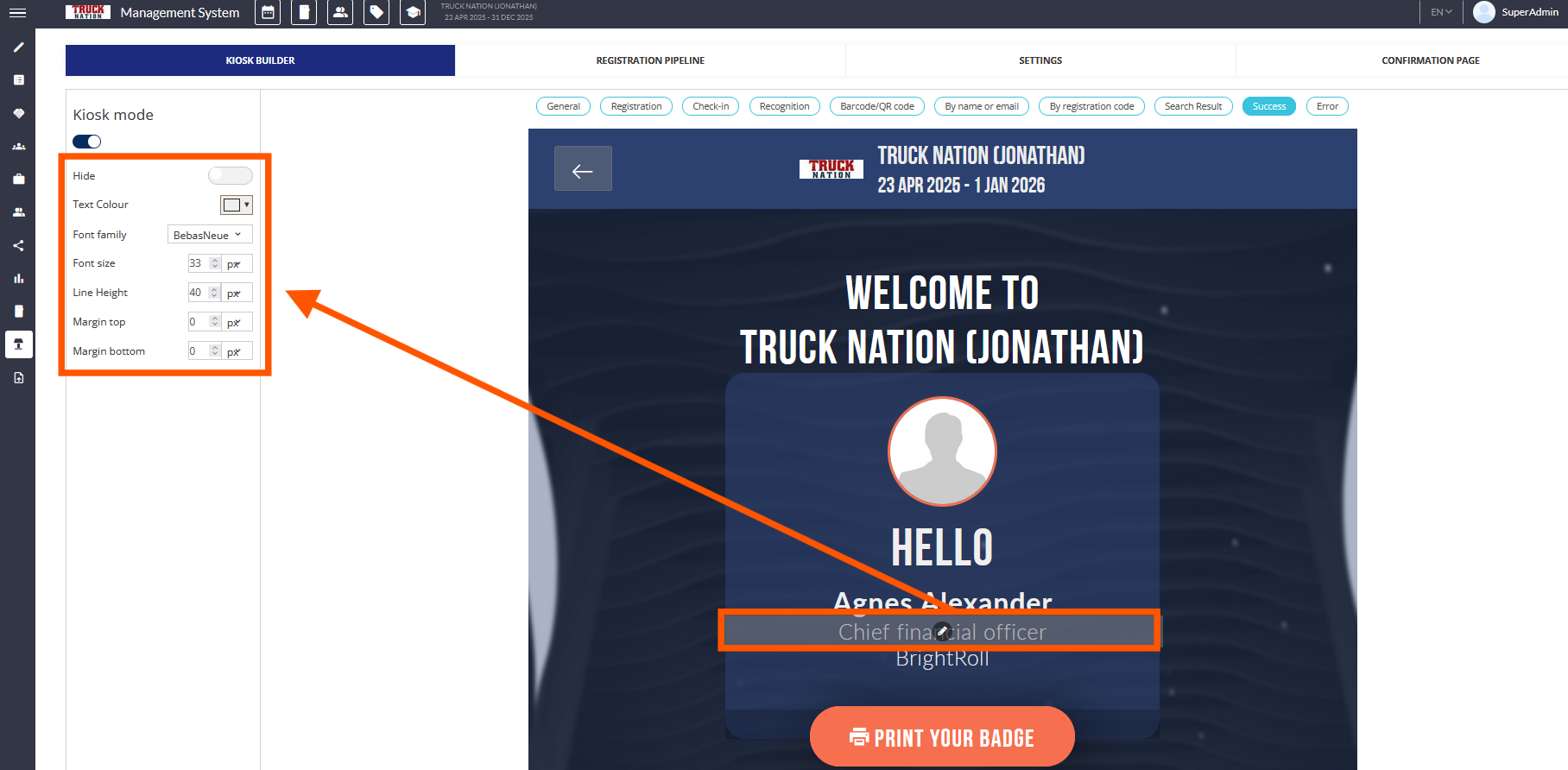Toggle the Kiosk mode switch off
The image size is (1568, 770).
tap(87, 142)
